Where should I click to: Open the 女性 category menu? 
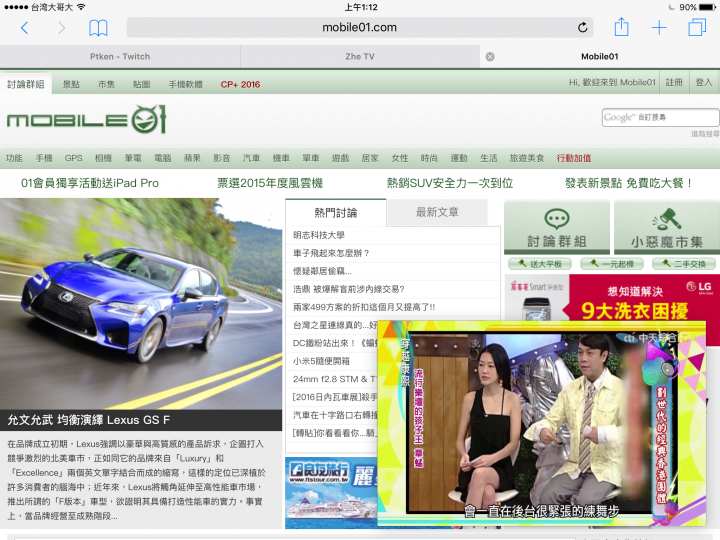tap(400, 158)
